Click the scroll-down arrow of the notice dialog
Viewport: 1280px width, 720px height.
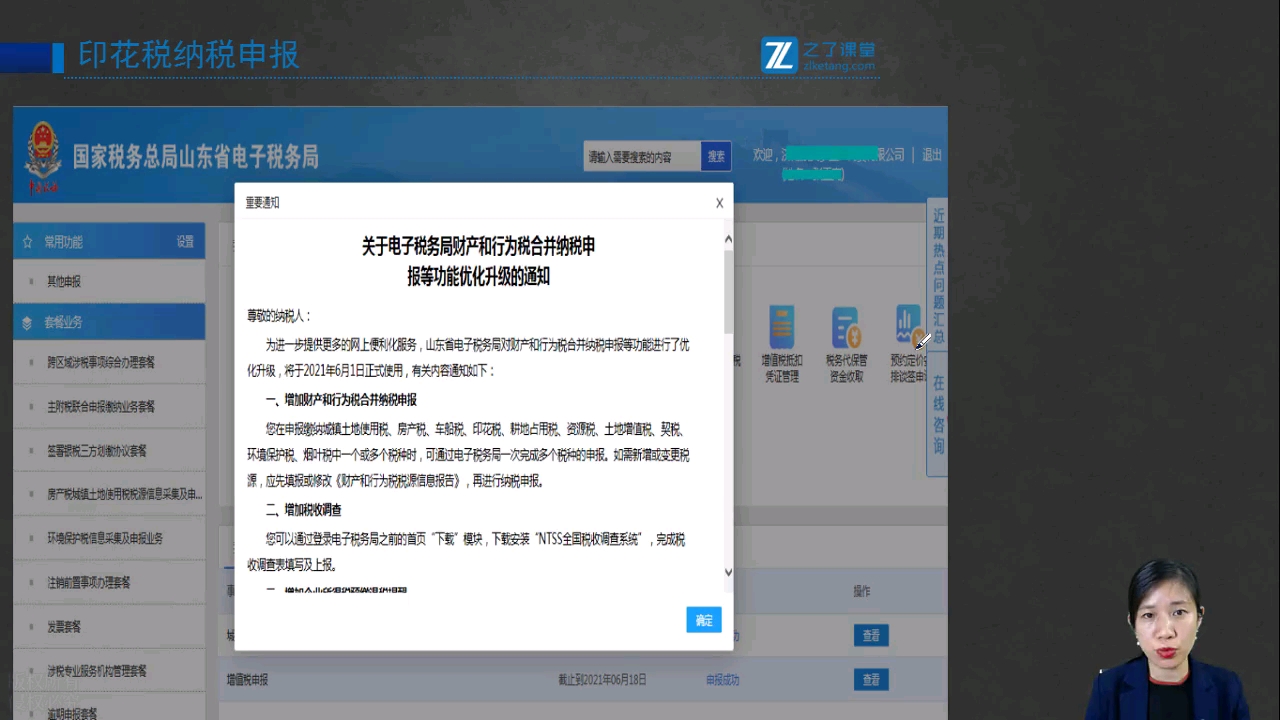[728, 572]
